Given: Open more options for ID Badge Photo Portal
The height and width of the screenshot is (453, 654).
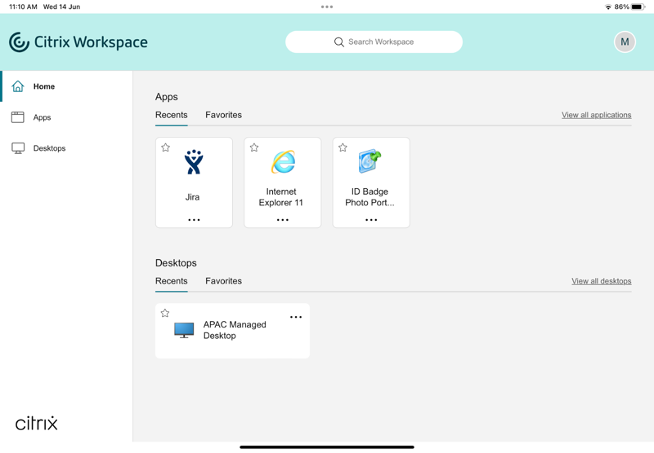Looking at the screenshot, I should pyautogui.click(x=371, y=219).
